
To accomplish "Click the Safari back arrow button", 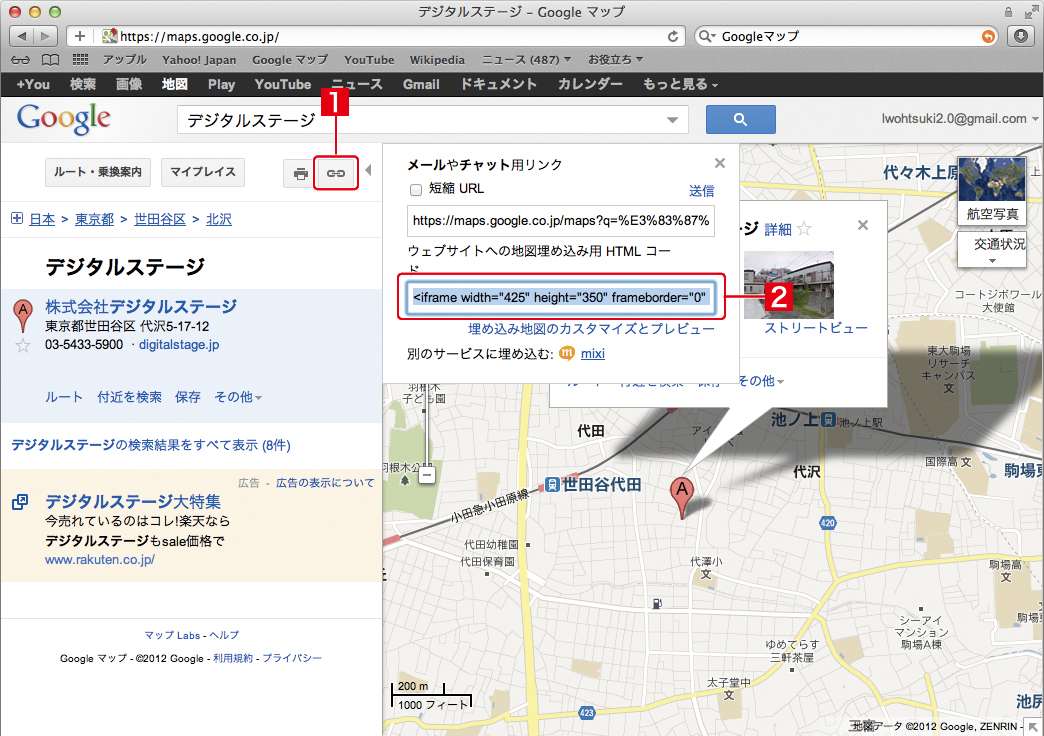I will tap(22, 36).
